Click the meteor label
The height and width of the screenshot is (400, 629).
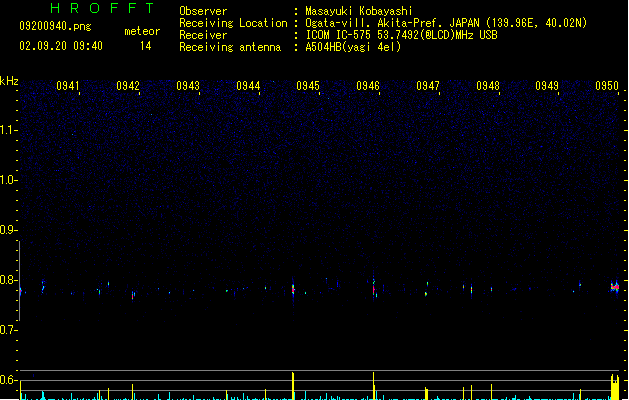tap(142, 31)
